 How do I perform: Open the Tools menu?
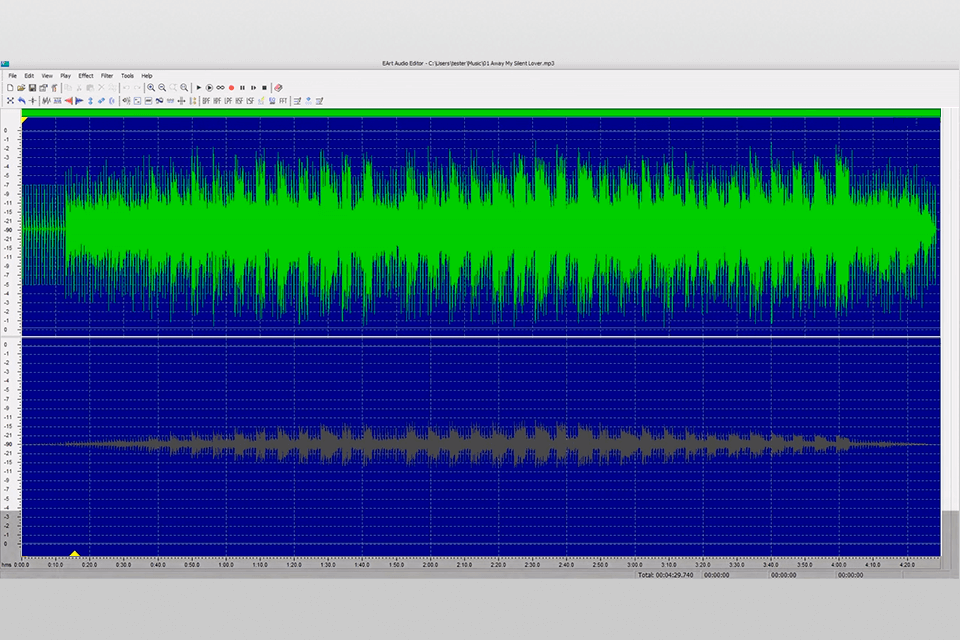coord(127,76)
